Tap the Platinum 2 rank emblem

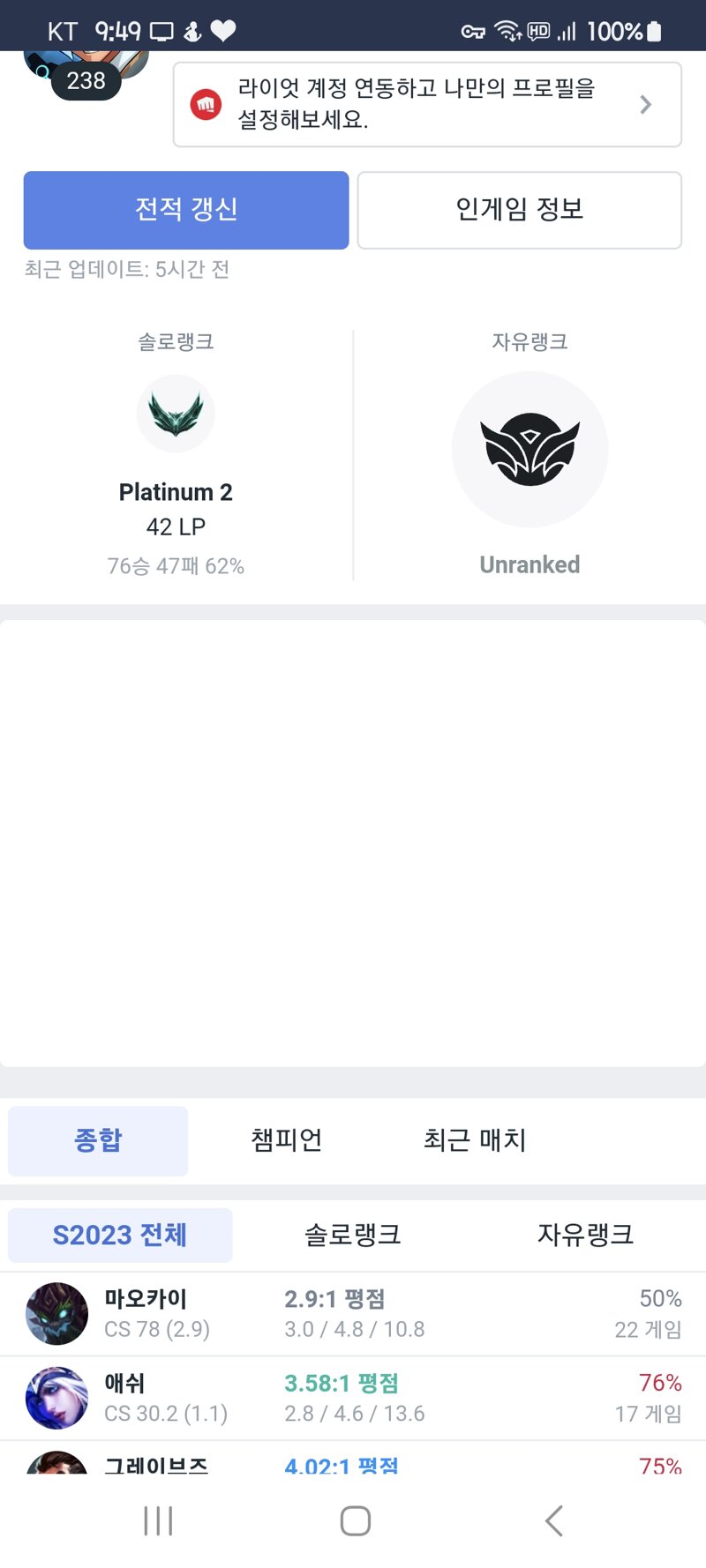click(x=176, y=414)
